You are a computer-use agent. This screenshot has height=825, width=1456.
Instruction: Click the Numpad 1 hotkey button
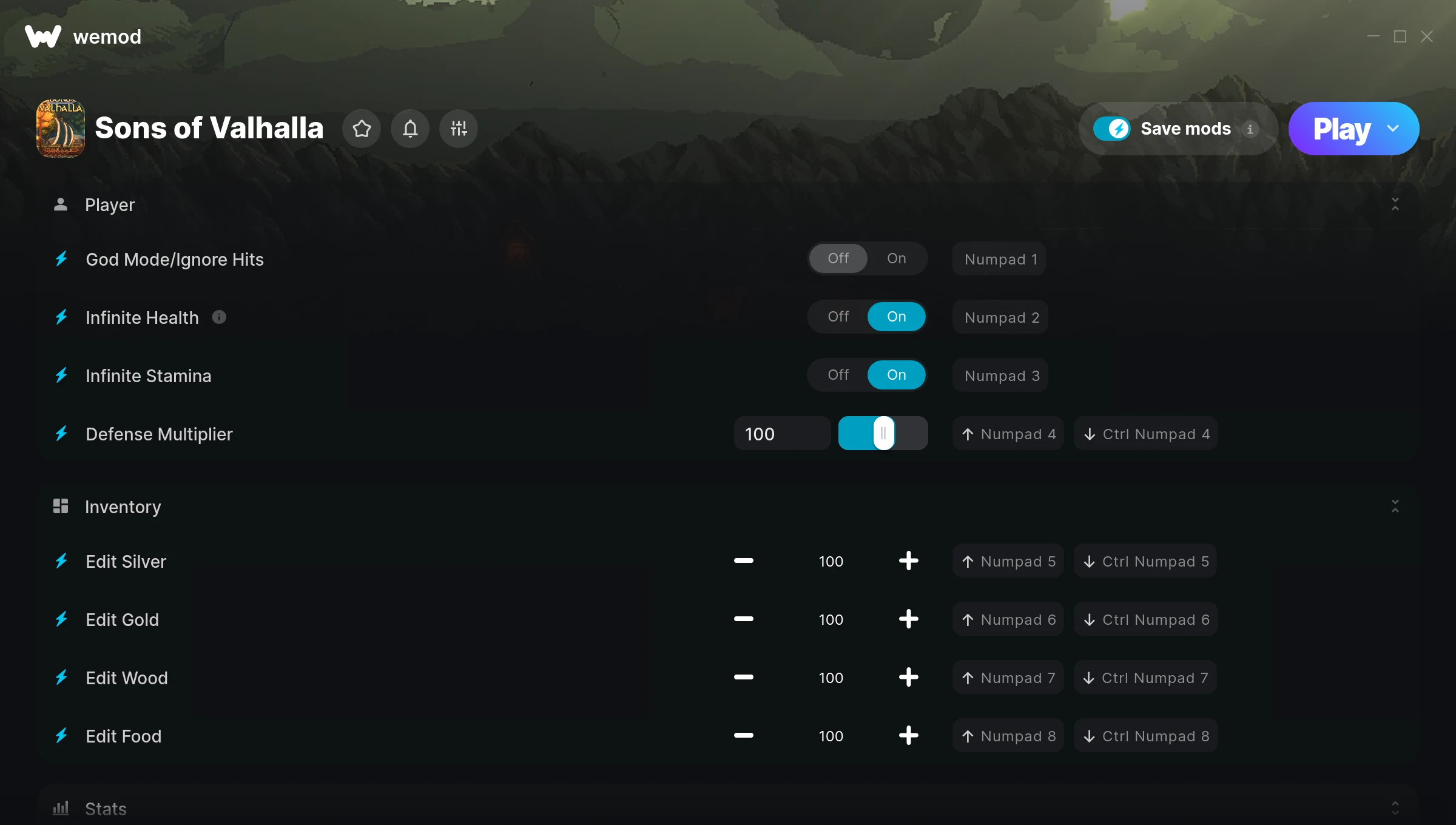999,259
